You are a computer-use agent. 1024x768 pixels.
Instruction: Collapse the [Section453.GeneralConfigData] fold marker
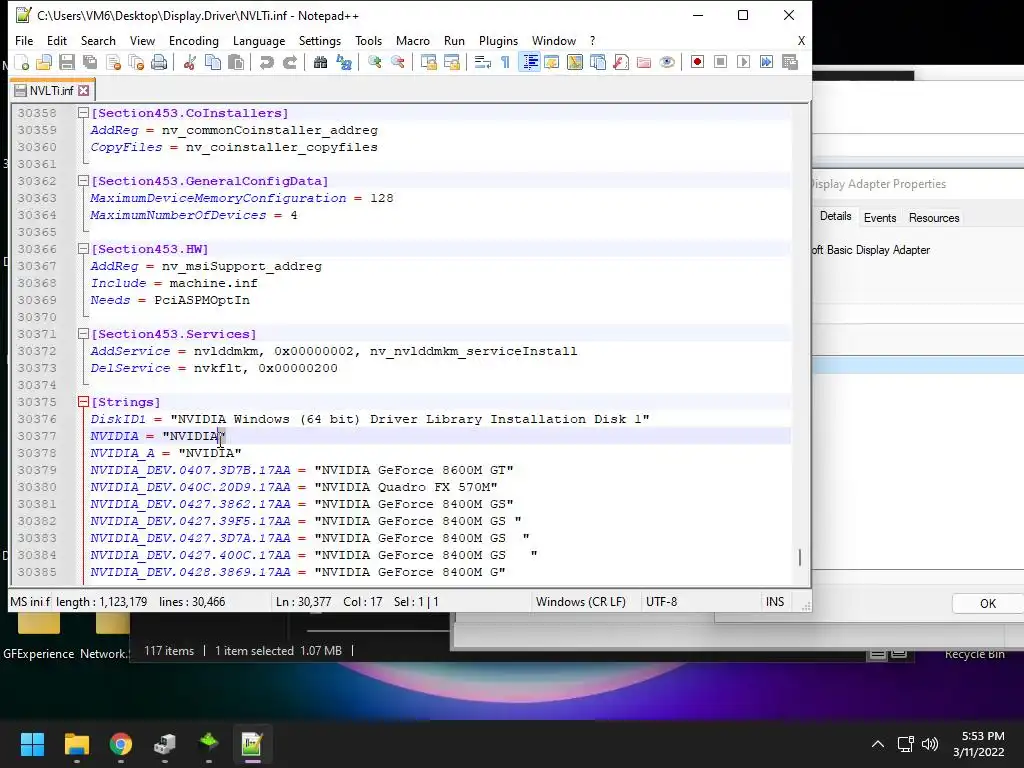[83, 181]
